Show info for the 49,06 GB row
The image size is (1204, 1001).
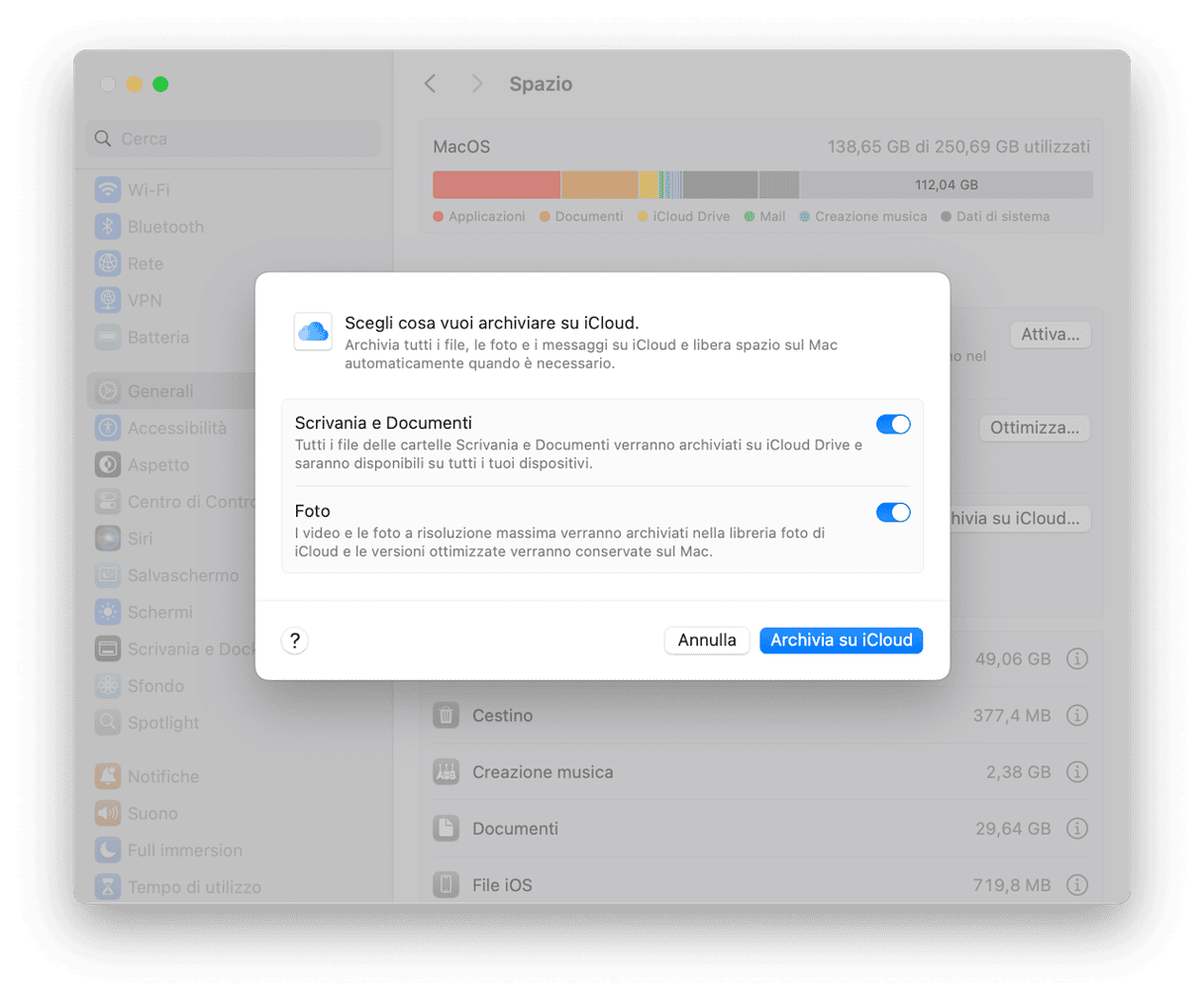(x=1077, y=658)
